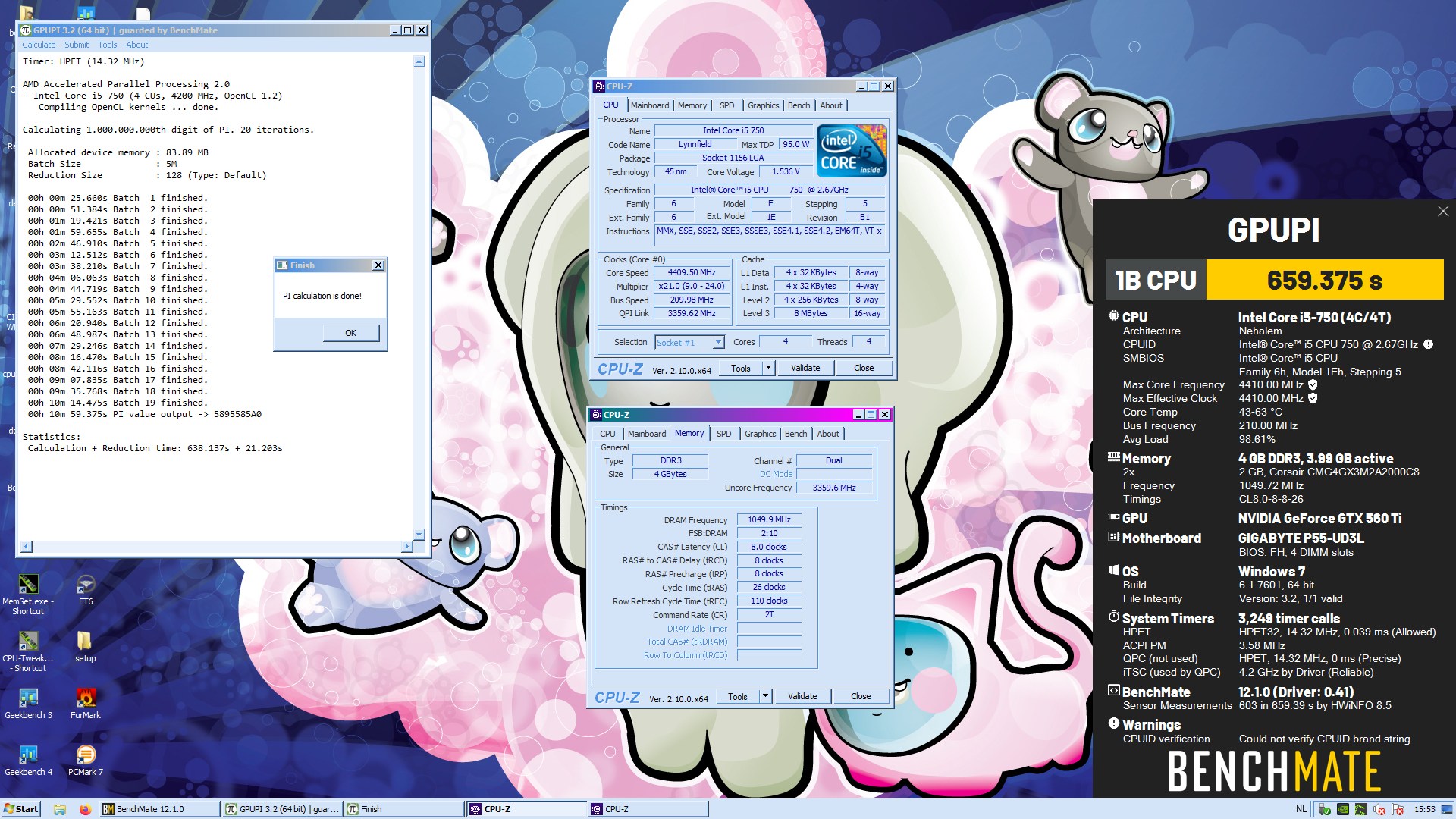The height and width of the screenshot is (819, 1456).
Task: Click the Action Center flag tray icon
Action: (x=1398, y=809)
